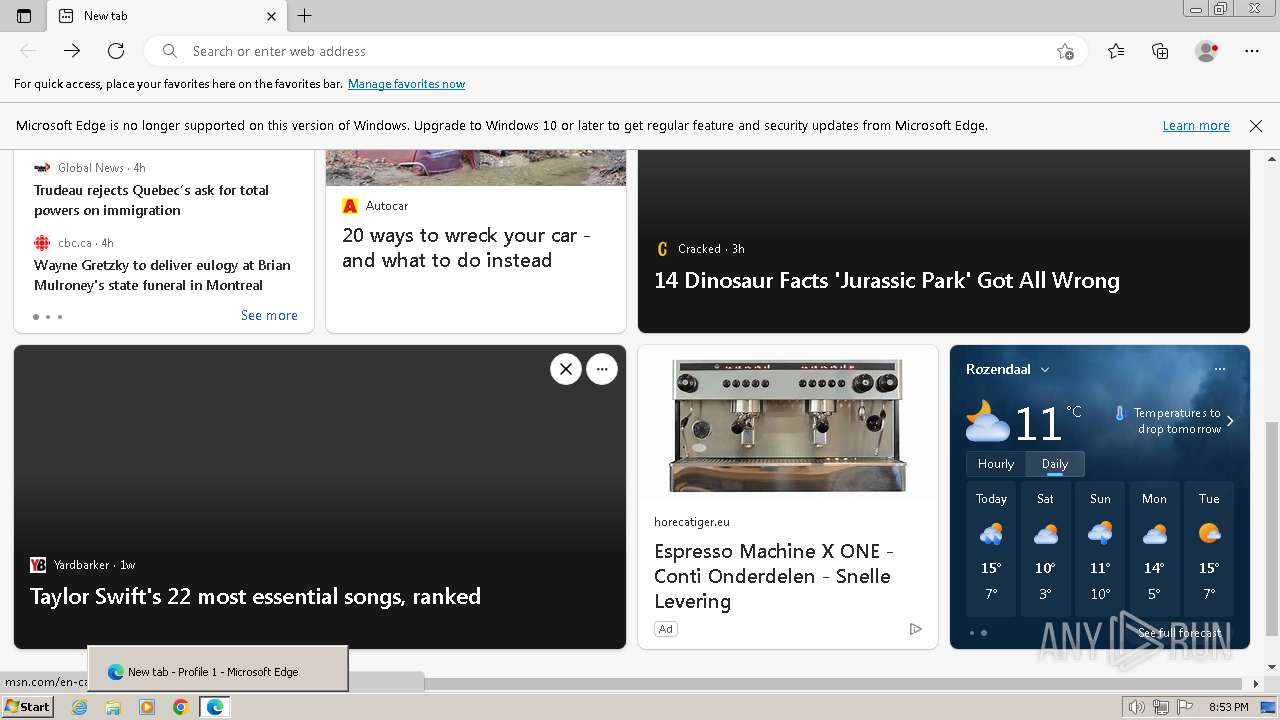Image resolution: width=1280 pixels, height=720 pixels.
Task: Refresh the page
Action: point(116,51)
